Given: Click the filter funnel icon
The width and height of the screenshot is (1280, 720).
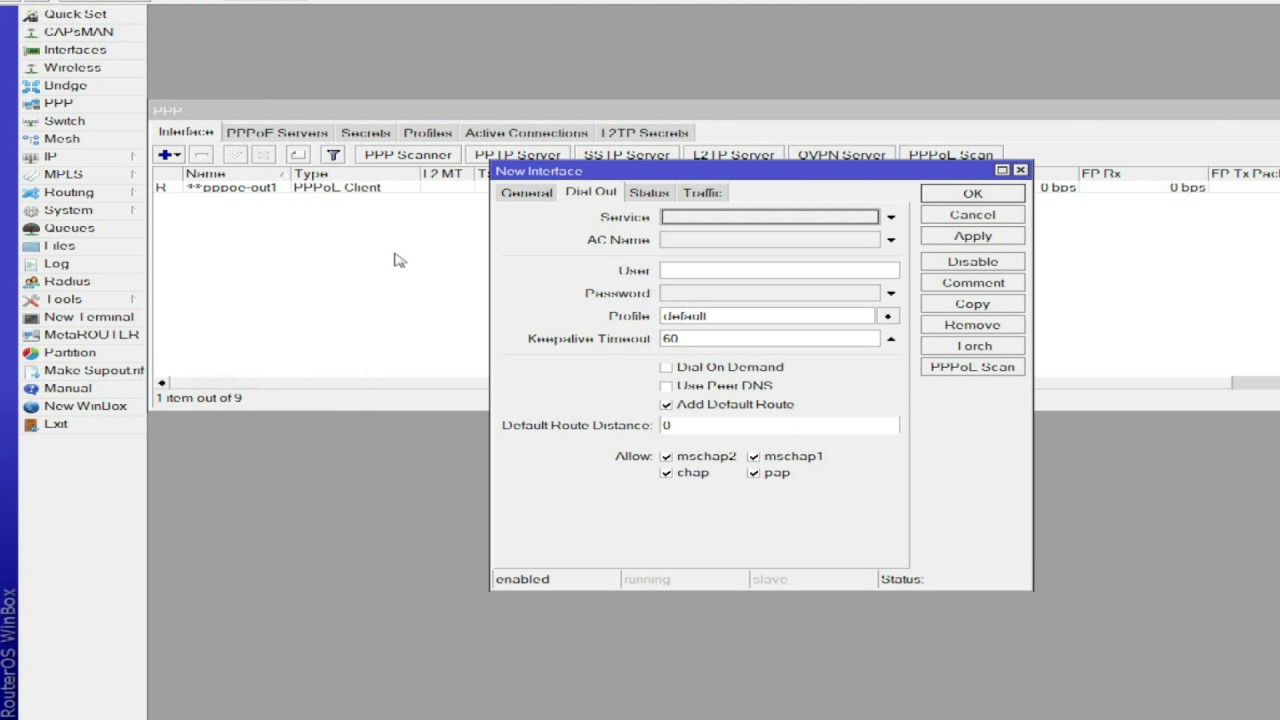Looking at the screenshot, I should pos(333,155).
